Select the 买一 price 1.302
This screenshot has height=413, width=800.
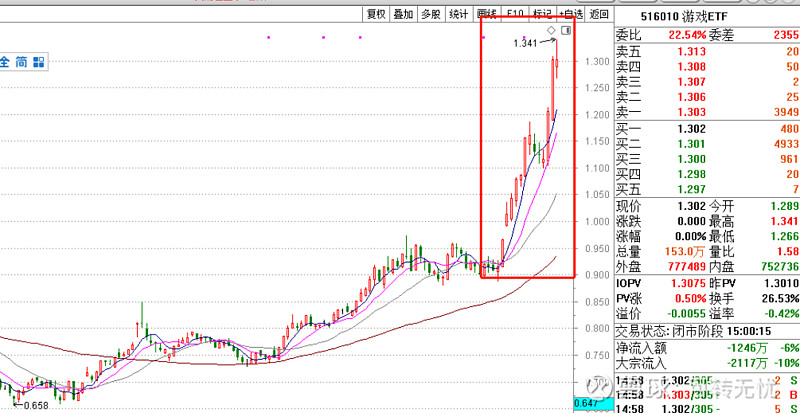pos(692,129)
